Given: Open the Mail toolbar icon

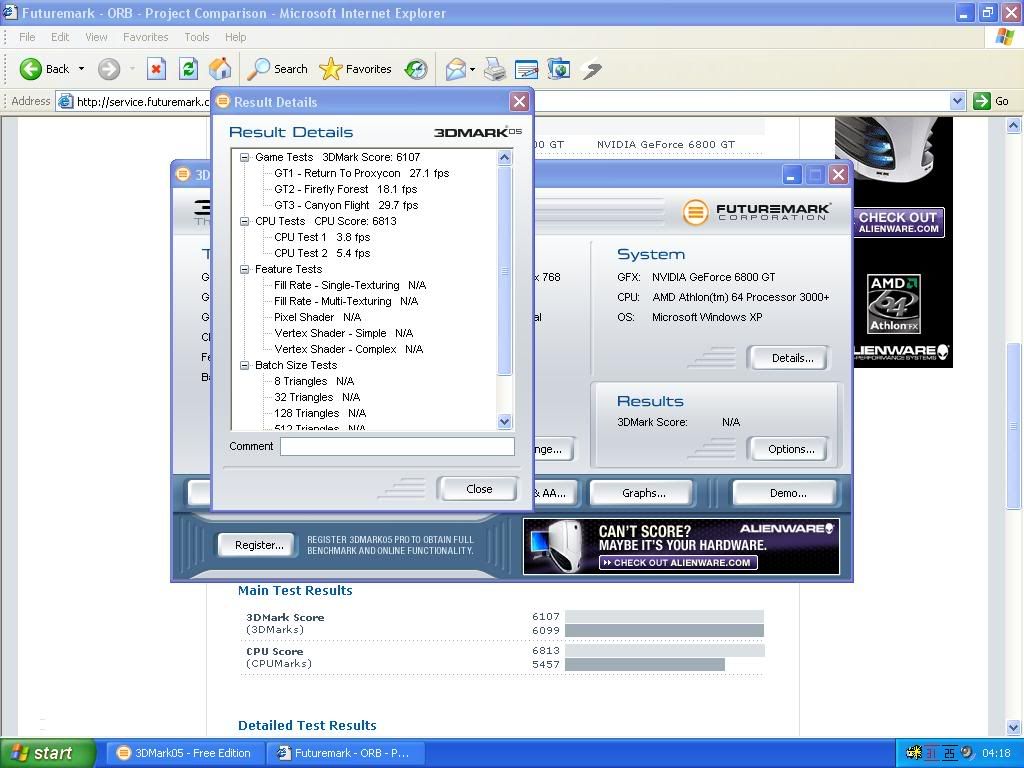Looking at the screenshot, I should [456, 69].
